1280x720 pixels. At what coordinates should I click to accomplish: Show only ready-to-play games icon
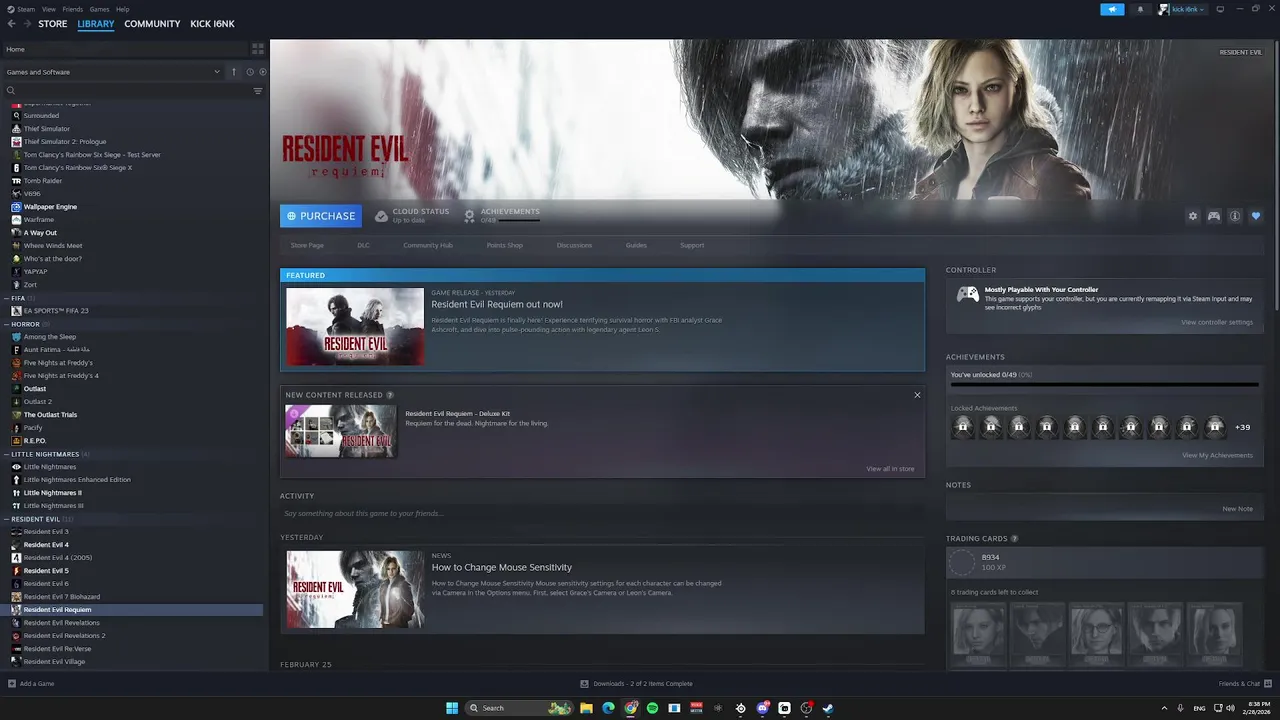[x=262, y=72]
